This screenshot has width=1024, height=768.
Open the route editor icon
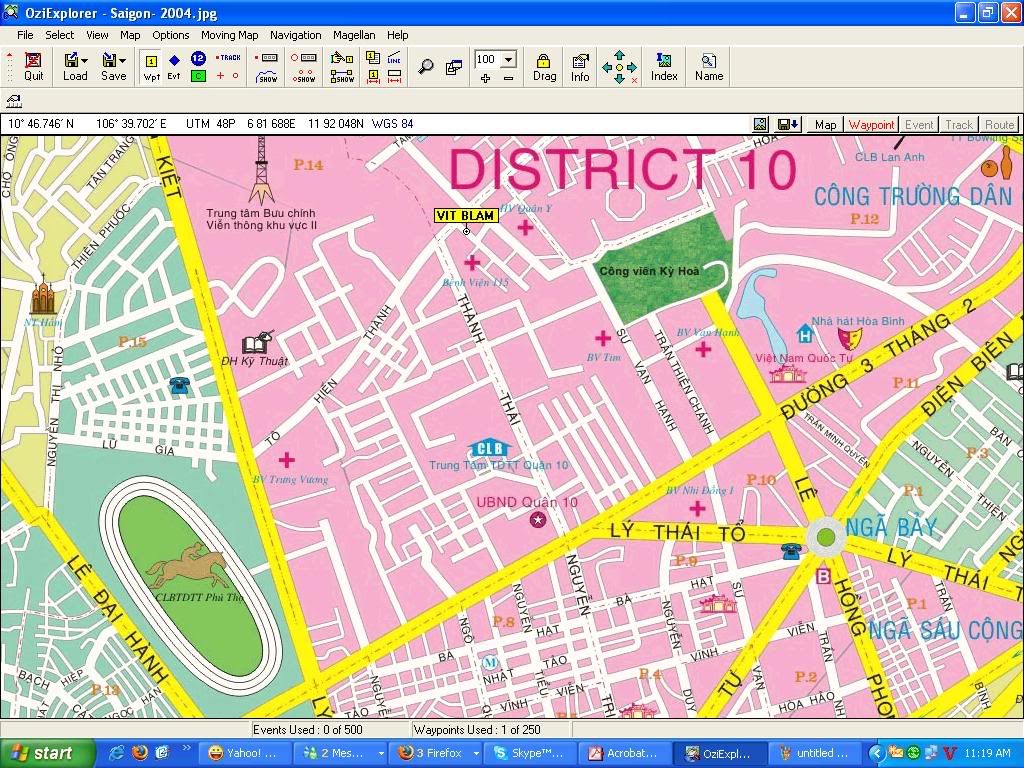(x=342, y=58)
